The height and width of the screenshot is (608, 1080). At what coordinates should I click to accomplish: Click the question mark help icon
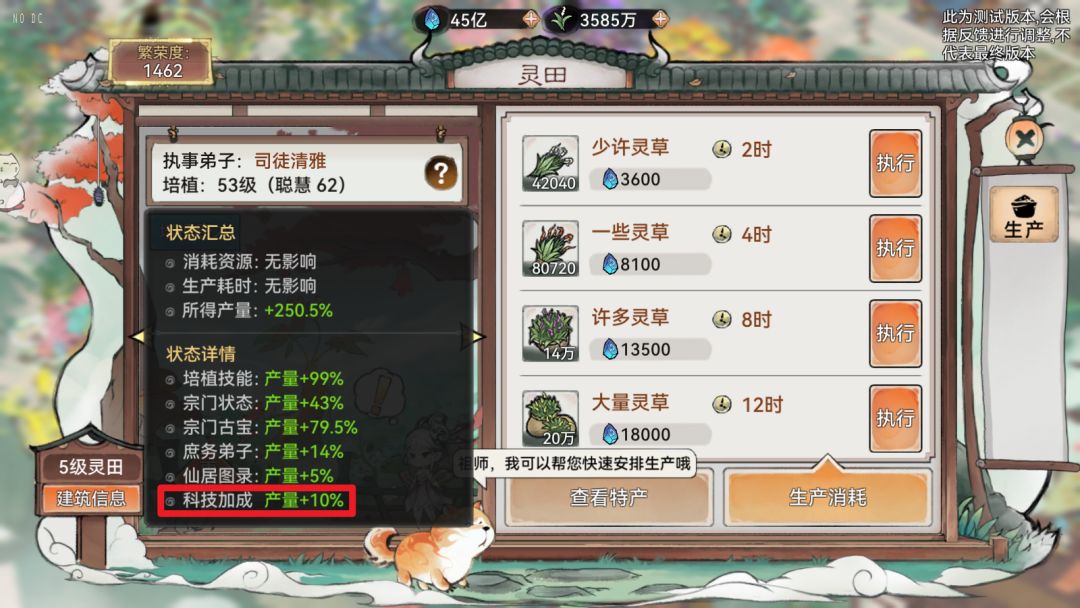(441, 173)
